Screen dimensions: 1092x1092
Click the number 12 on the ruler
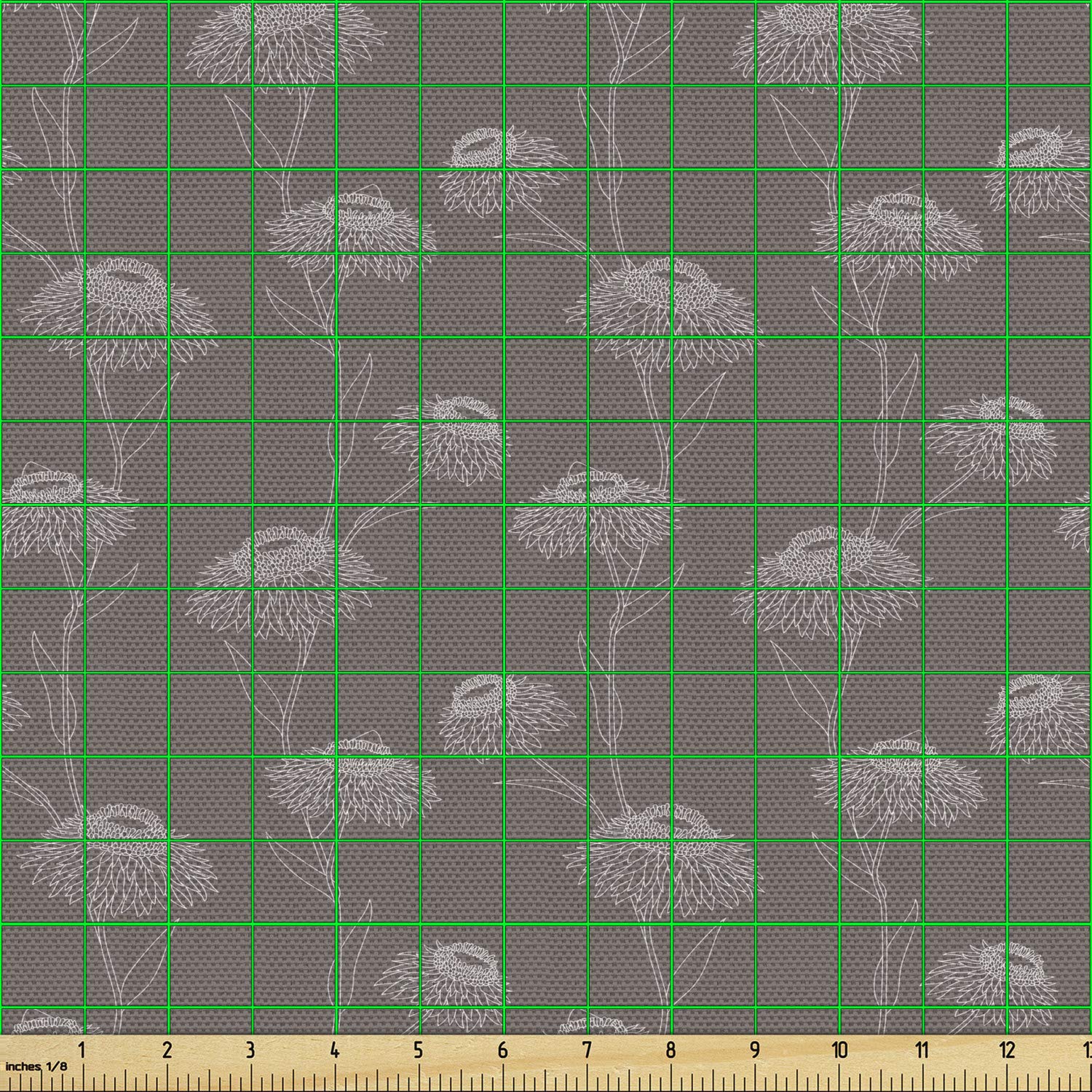pyautogui.click(x=1007, y=1051)
